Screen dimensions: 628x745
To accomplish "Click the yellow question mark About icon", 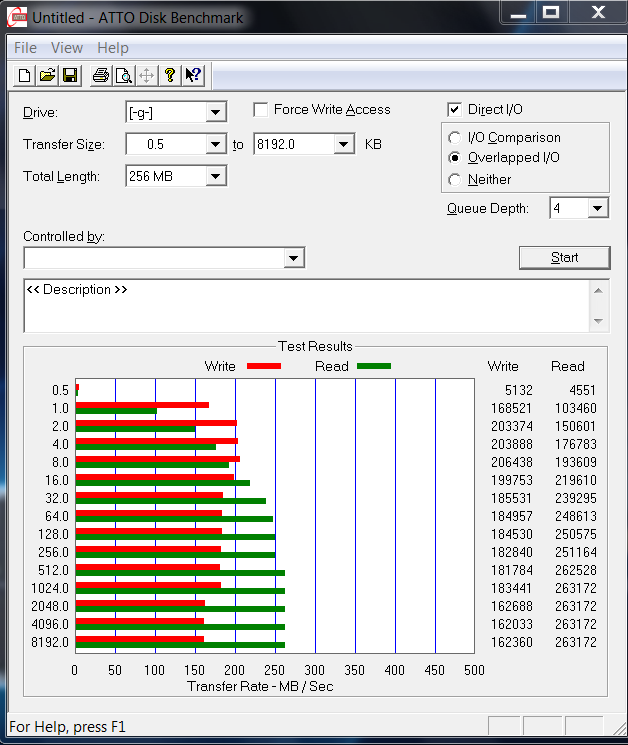I will [170, 75].
